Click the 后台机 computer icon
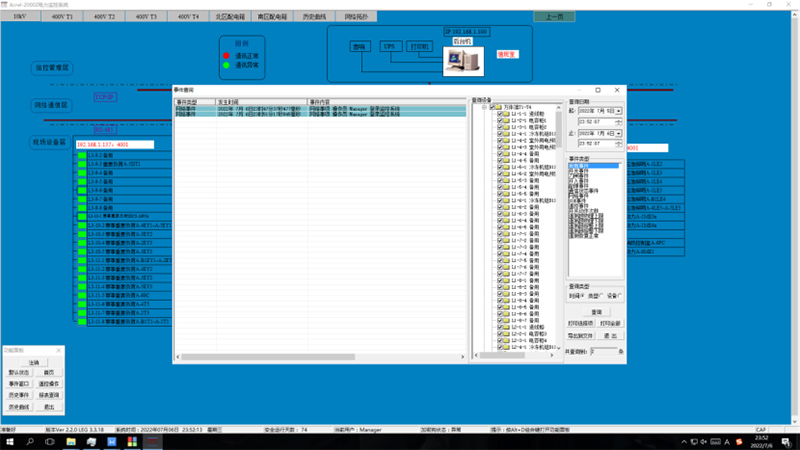This screenshot has height=450, width=800. click(x=462, y=61)
